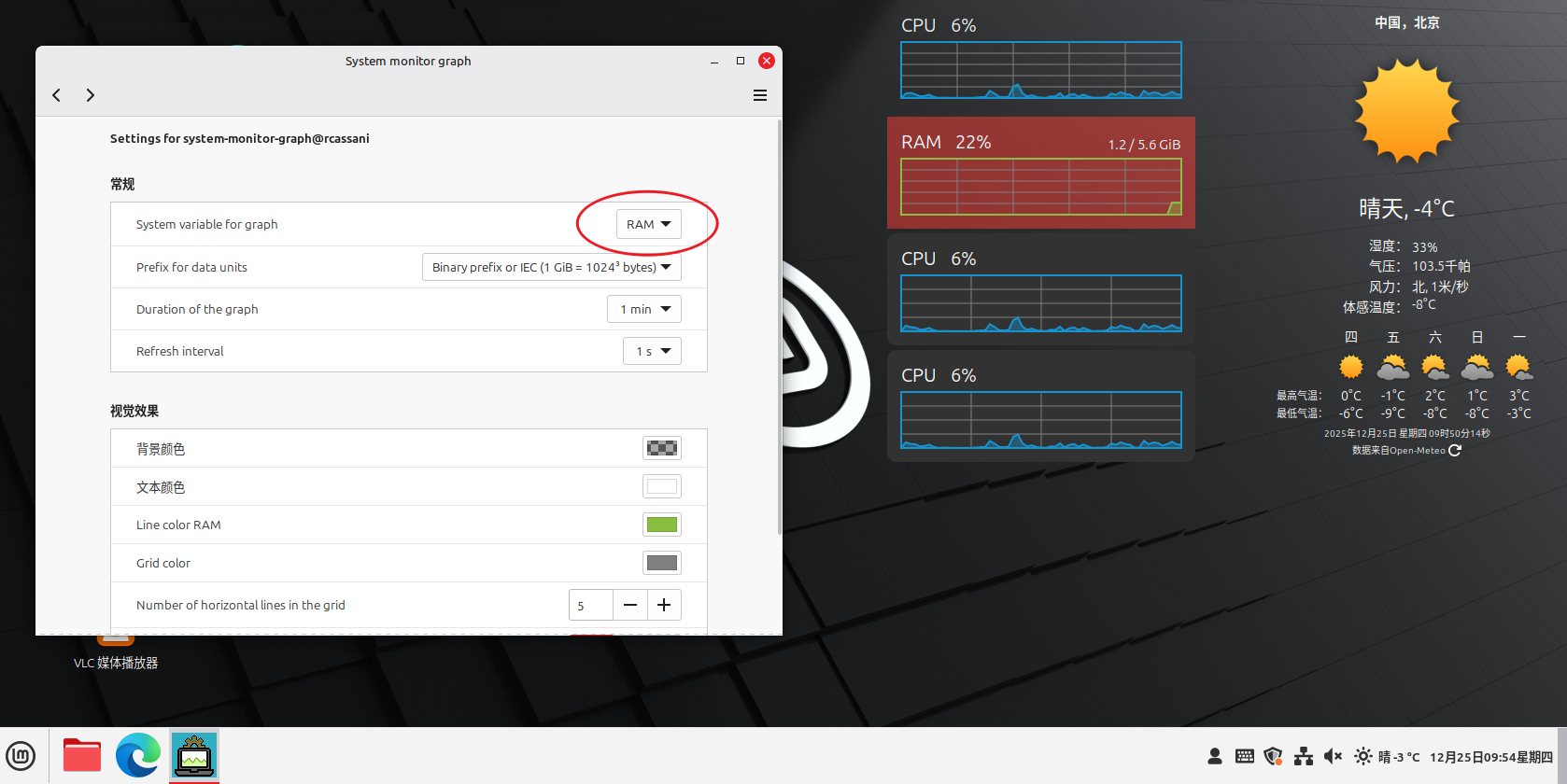Screen dimensions: 1567x784
Task: Open the panel clock 12月25日09:54星期四
Action: coord(1491,757)
